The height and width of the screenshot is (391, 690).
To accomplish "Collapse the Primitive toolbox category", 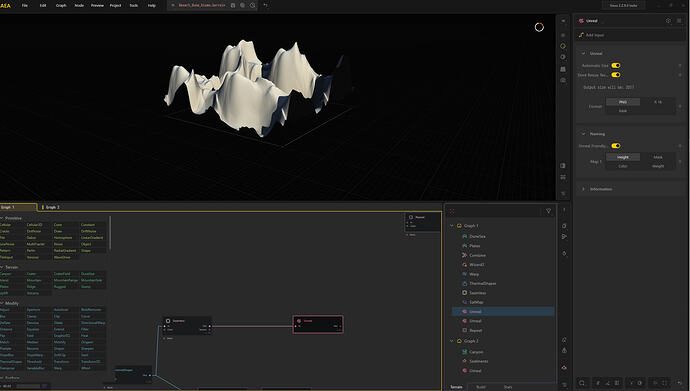I will tap(2, 218).
